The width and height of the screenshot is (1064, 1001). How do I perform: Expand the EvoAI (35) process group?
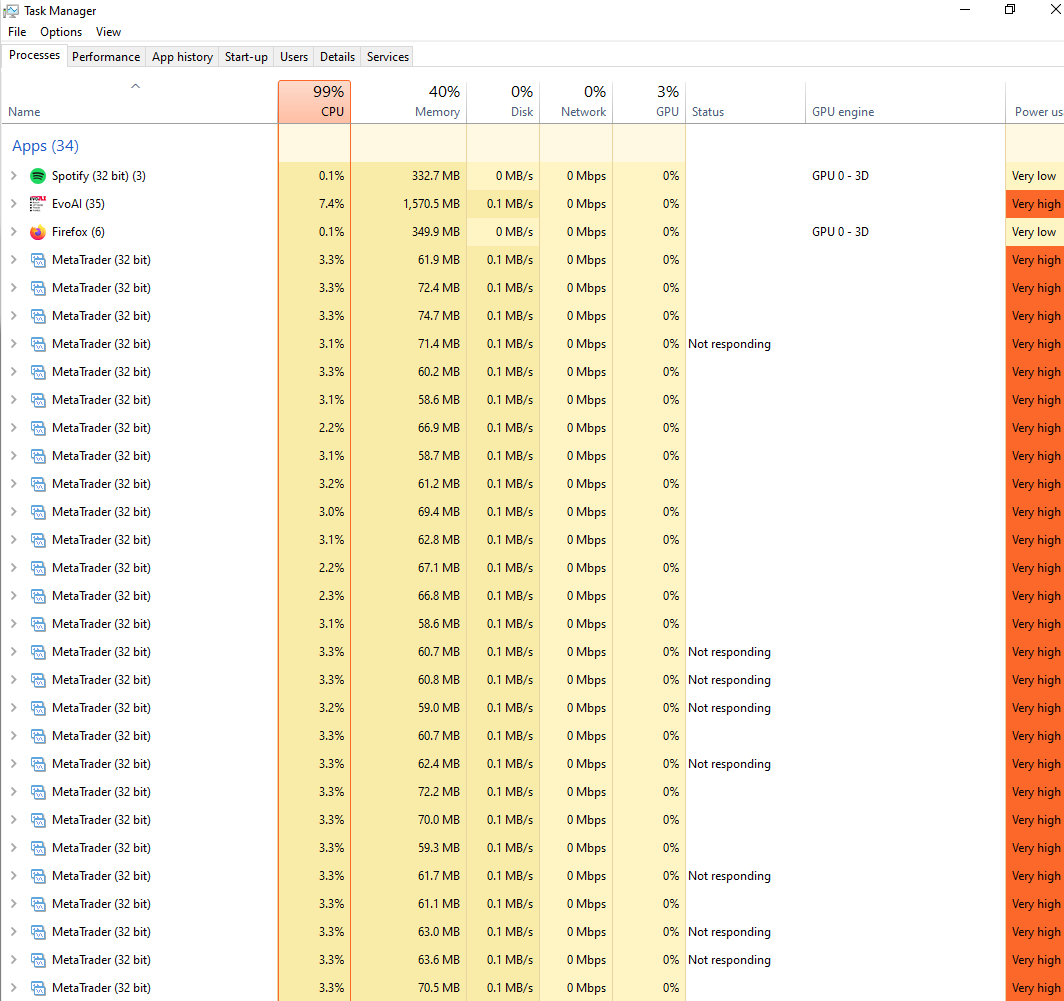click(x=13, y=204)
